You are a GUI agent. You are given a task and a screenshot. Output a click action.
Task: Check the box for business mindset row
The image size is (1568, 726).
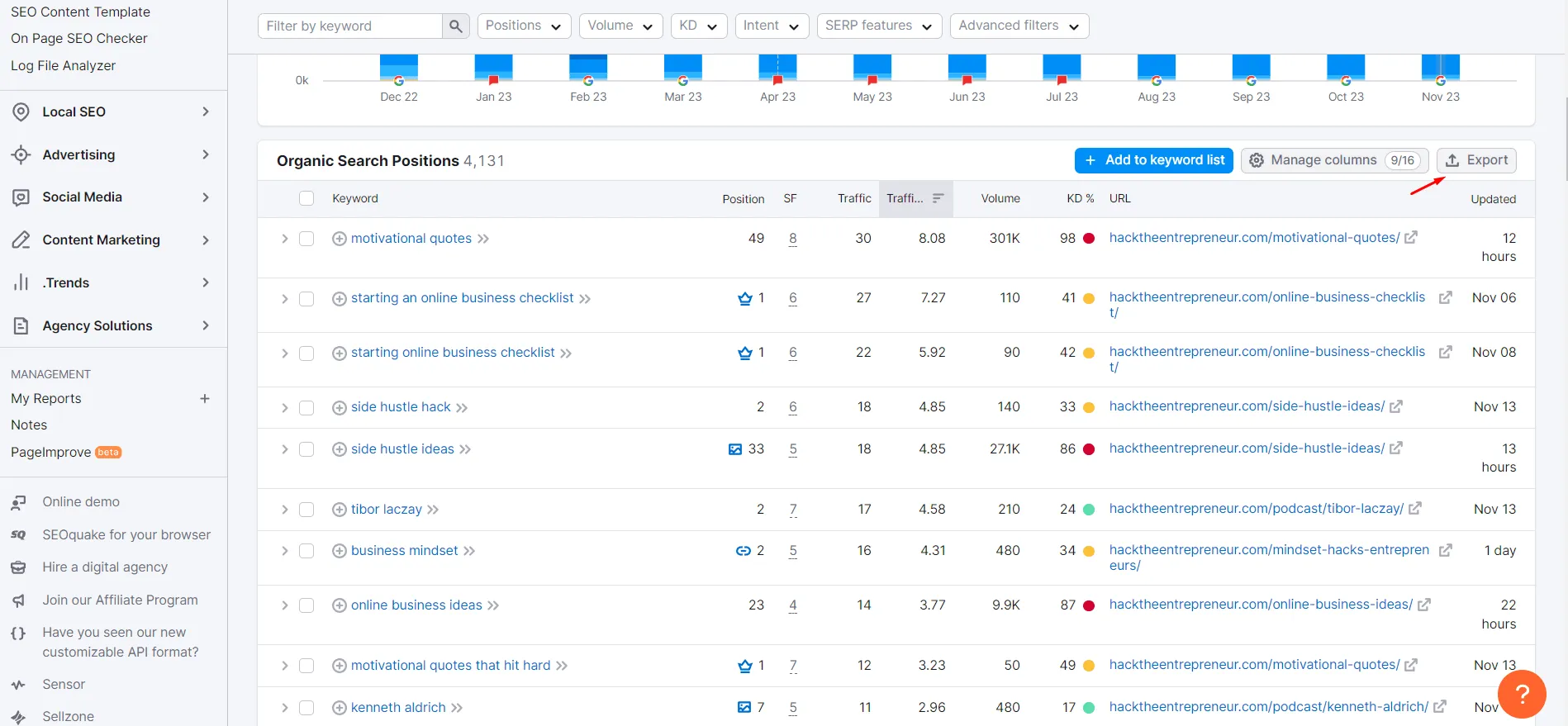306,551
